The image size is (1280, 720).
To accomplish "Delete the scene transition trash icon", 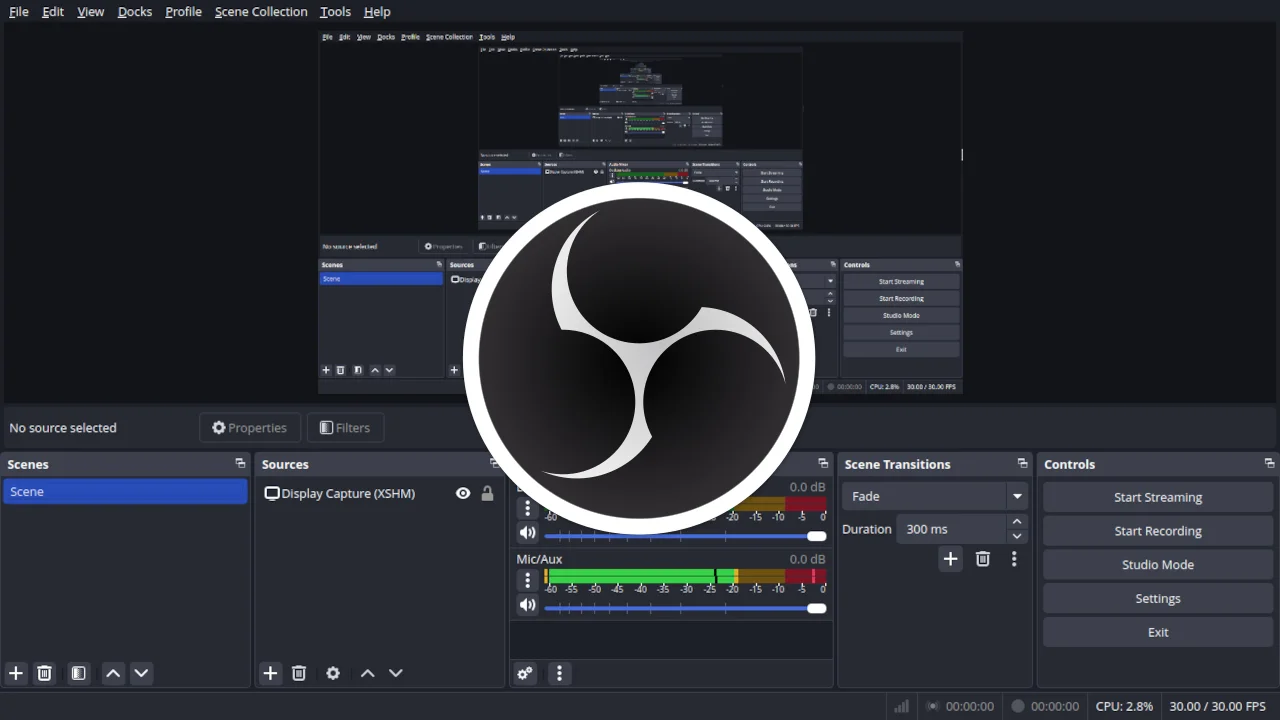I will [982, 559].
